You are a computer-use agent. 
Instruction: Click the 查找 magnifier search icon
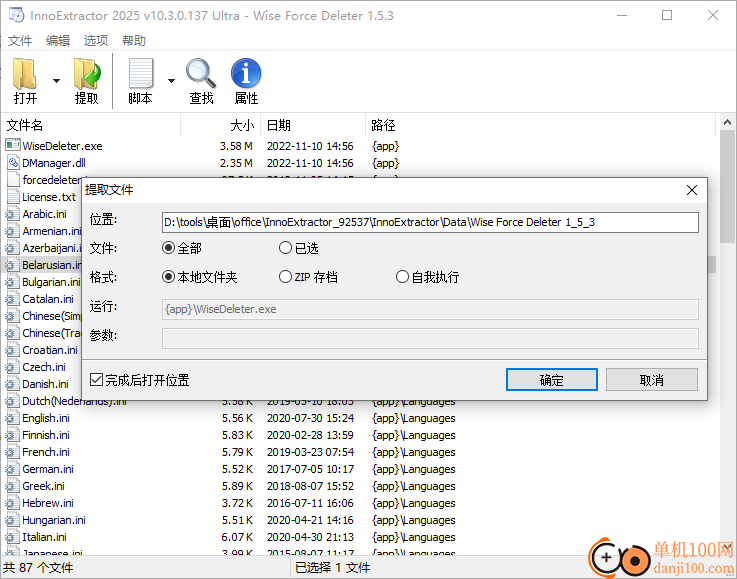click(x=201, y=81)
